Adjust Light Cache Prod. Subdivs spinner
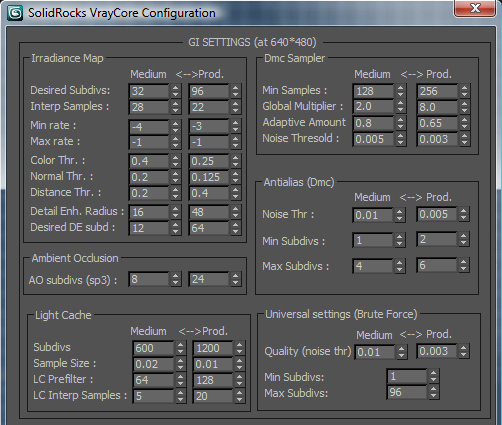 [x=239, y=348]
